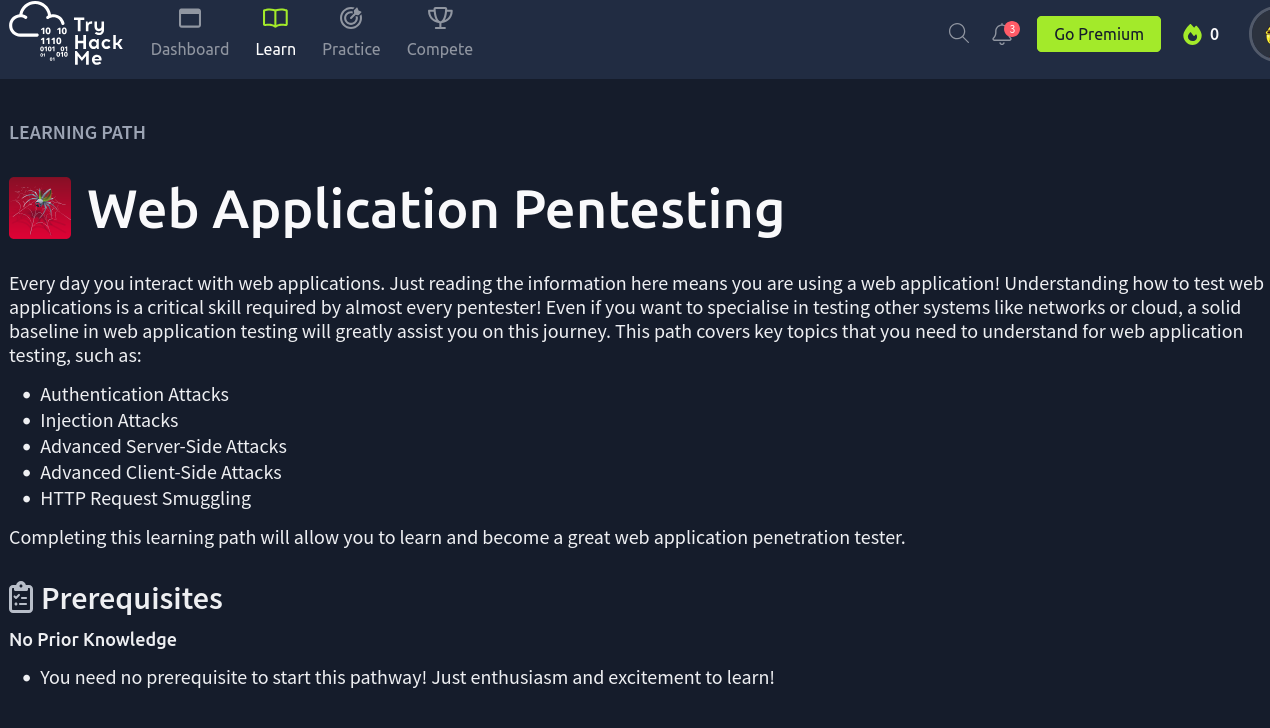Click the Web Application Pentesting title
This screenshot has width=1270, height=728.
point(435,210)
